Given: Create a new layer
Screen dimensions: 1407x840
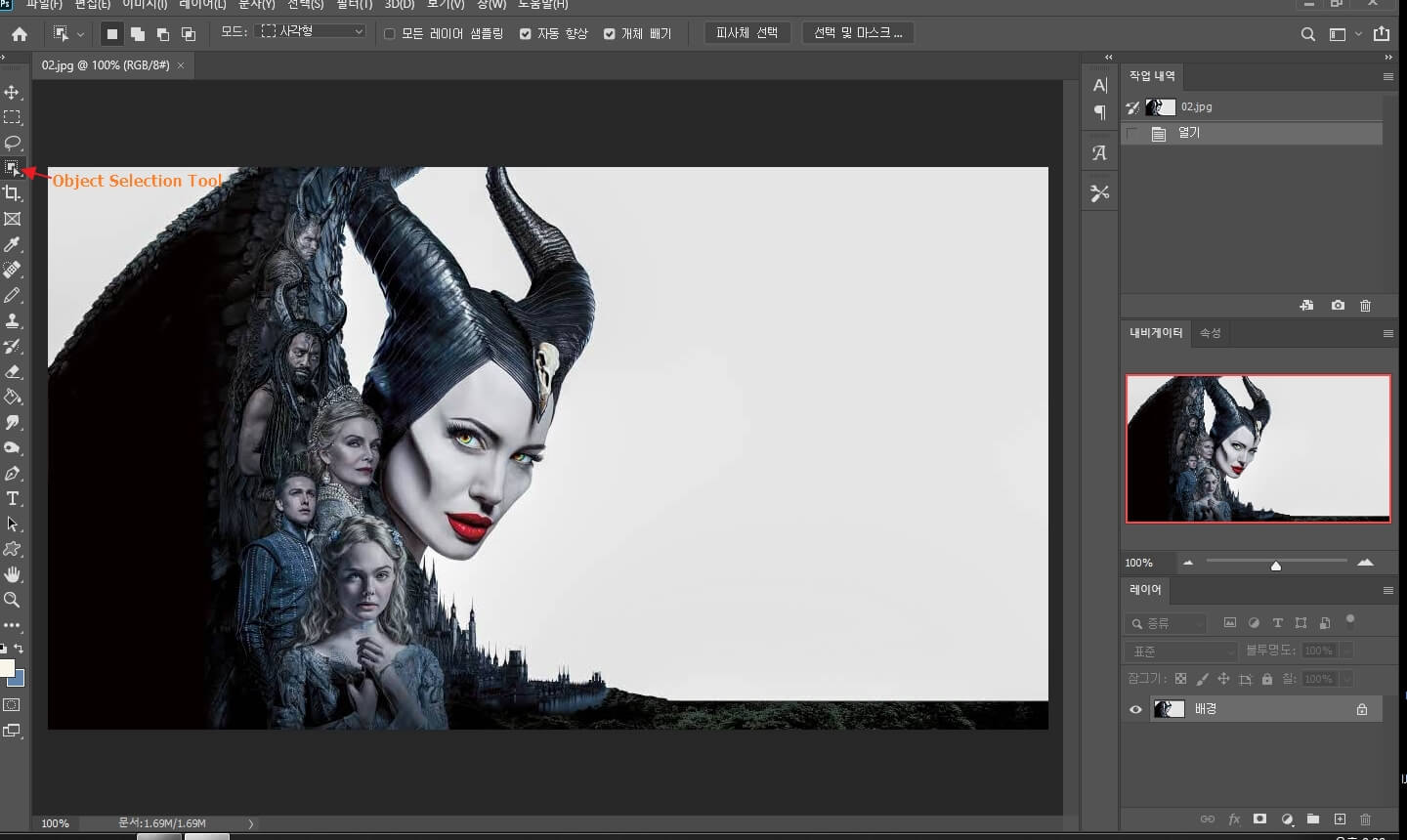Looking at the screenshot, I should coord(1340,819).
